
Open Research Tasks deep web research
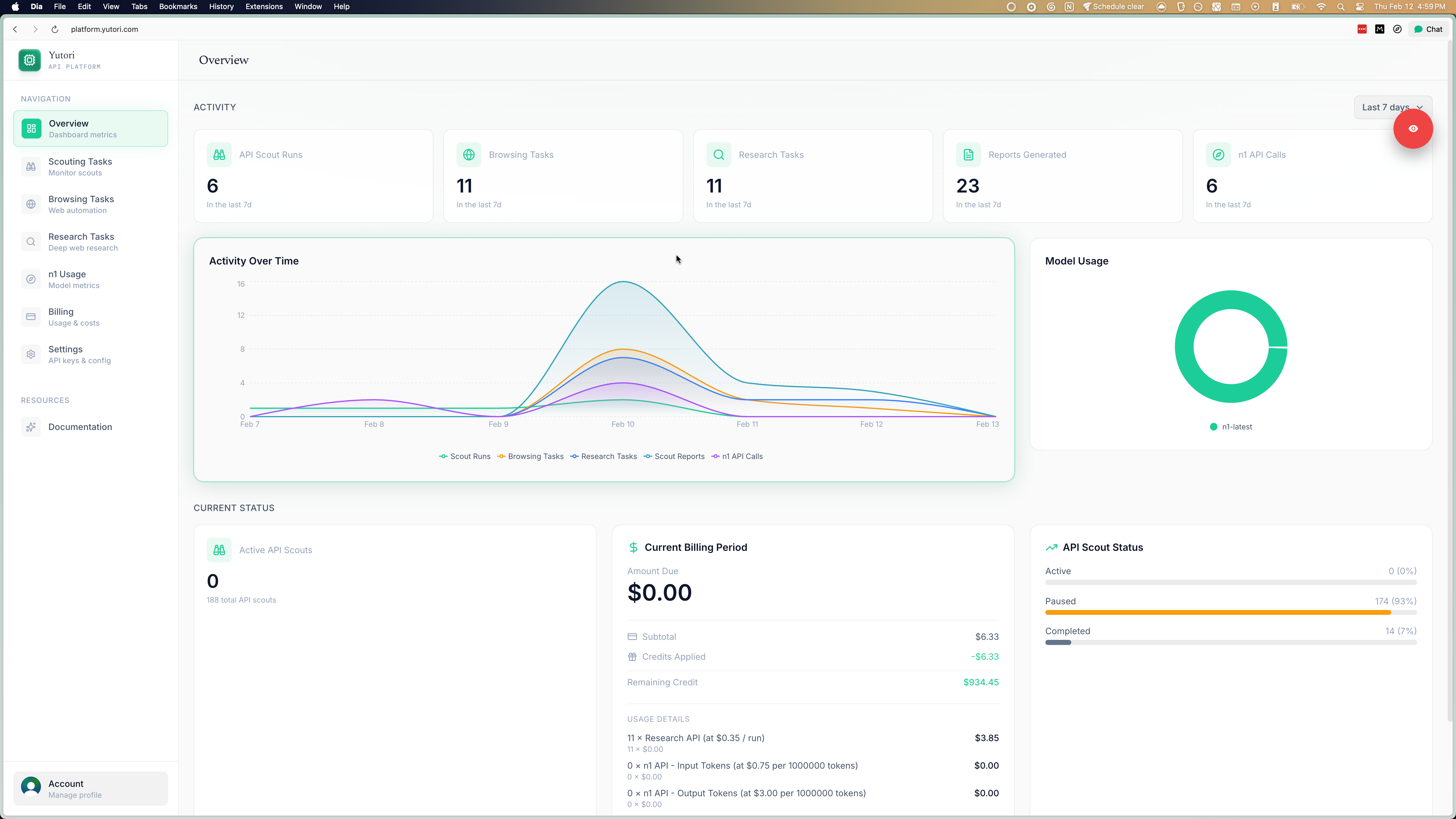click(x=90, y=241)
